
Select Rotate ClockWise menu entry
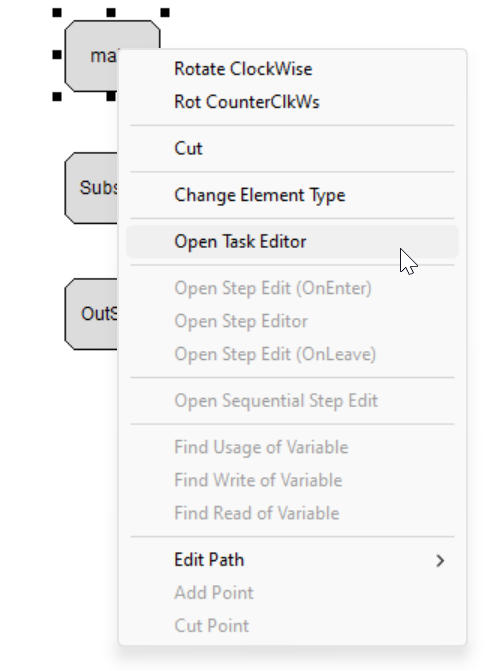coord(292,69)
